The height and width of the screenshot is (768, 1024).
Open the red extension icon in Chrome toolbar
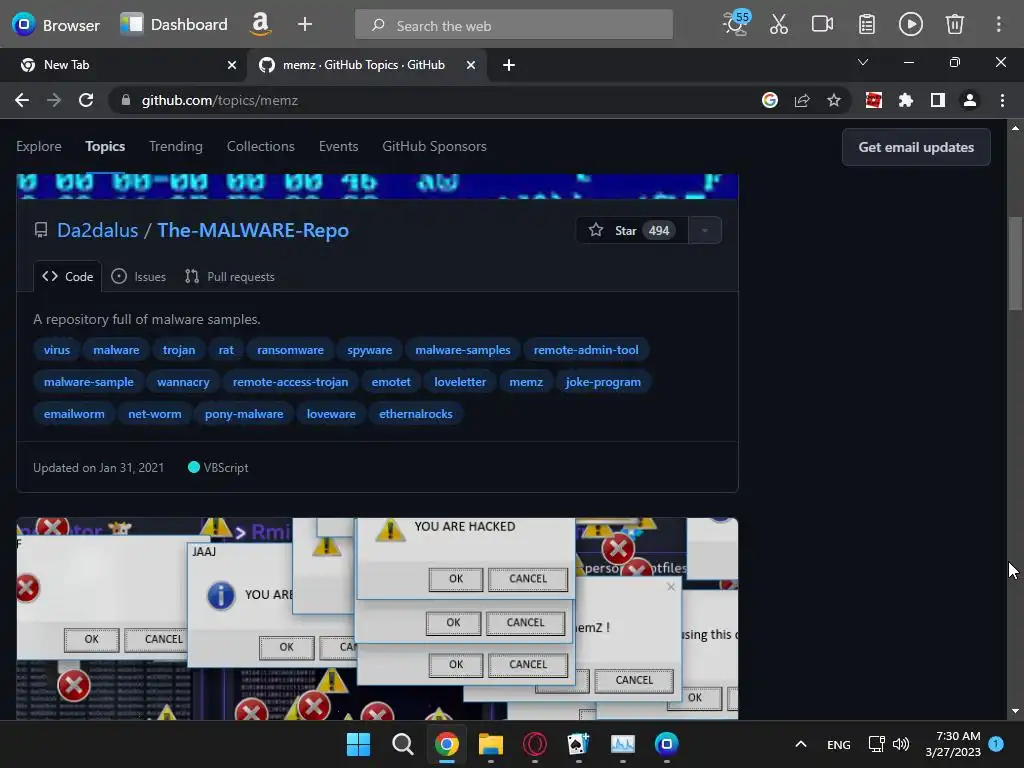[x=873, y=100]
